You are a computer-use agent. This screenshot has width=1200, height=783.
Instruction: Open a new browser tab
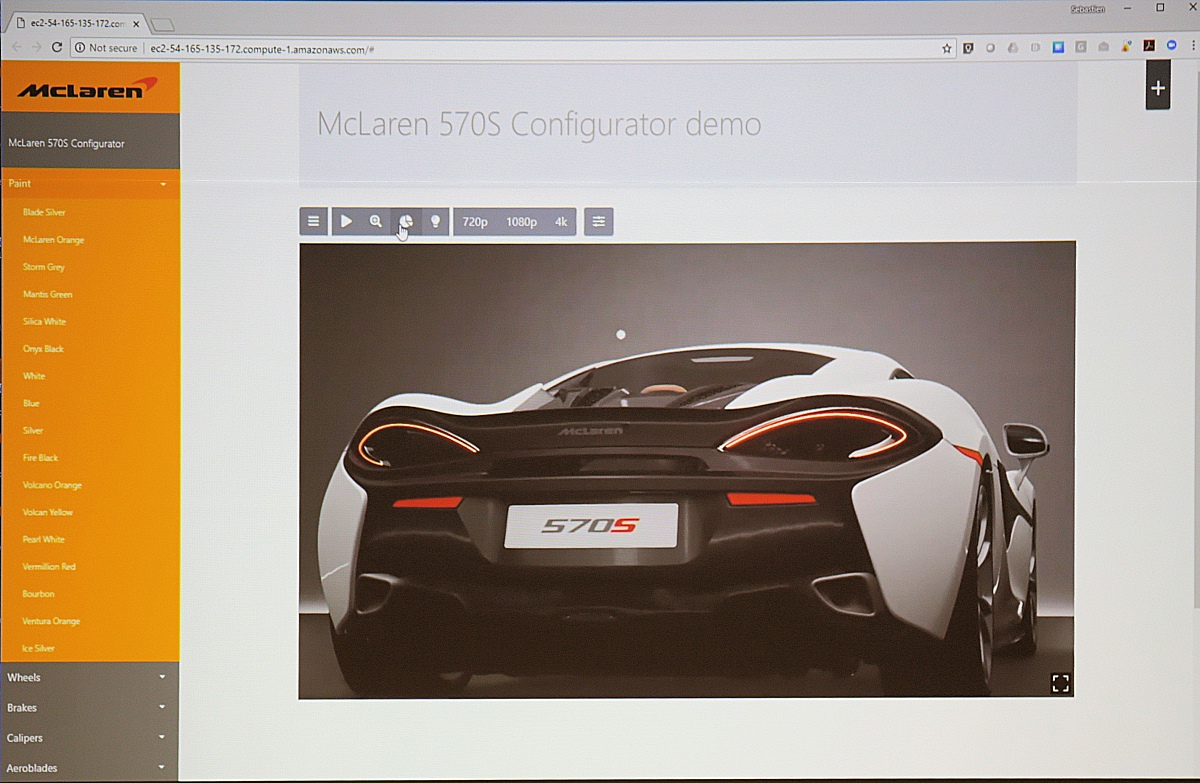pos(162,24)
